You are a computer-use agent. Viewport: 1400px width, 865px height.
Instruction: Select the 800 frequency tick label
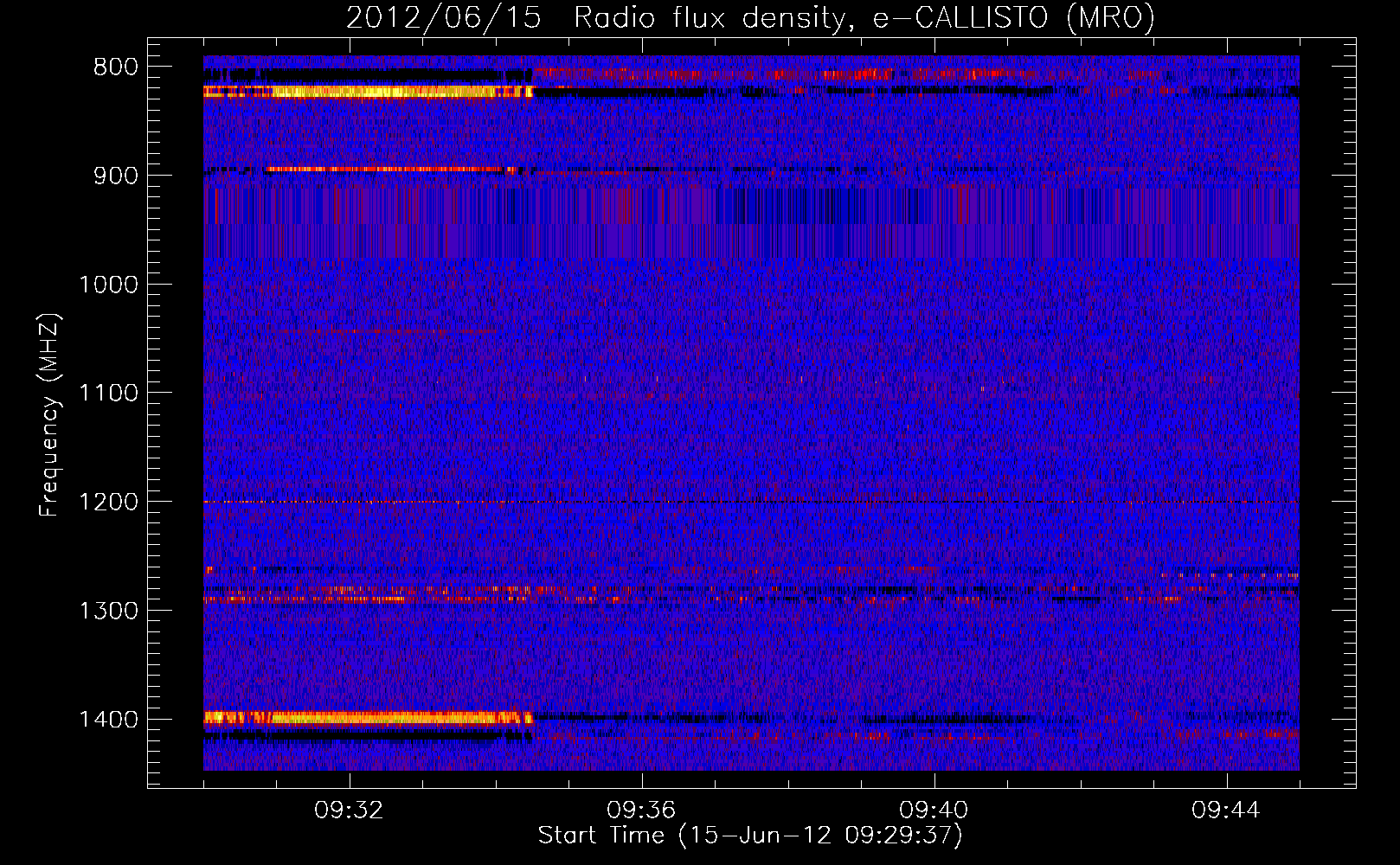[116, 67]
